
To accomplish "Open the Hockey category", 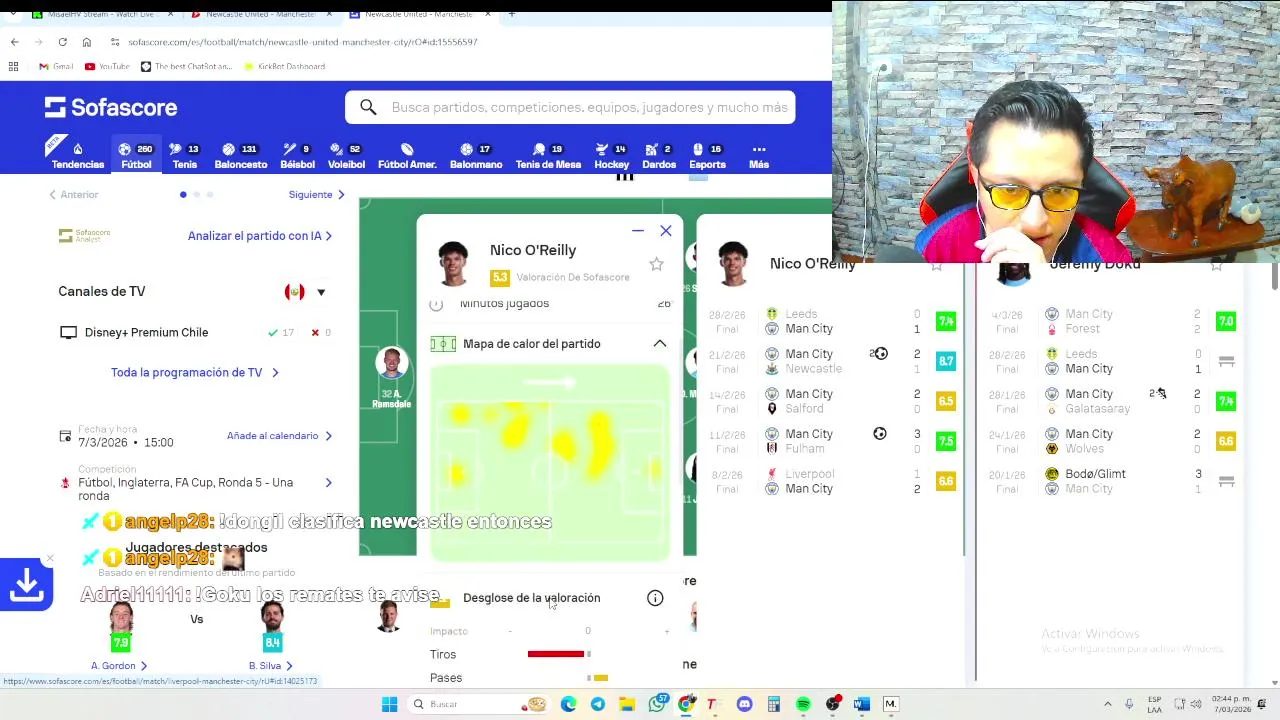I will 611,155.
